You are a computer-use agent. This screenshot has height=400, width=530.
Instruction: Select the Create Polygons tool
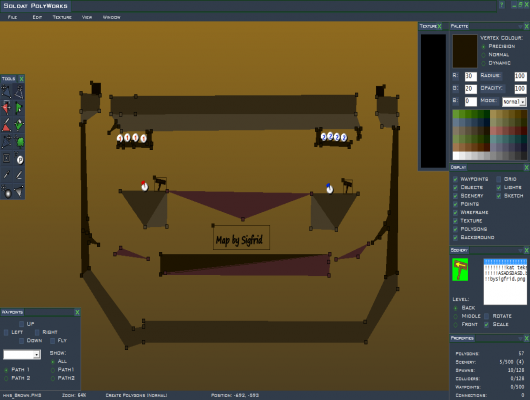click(19, 92)
